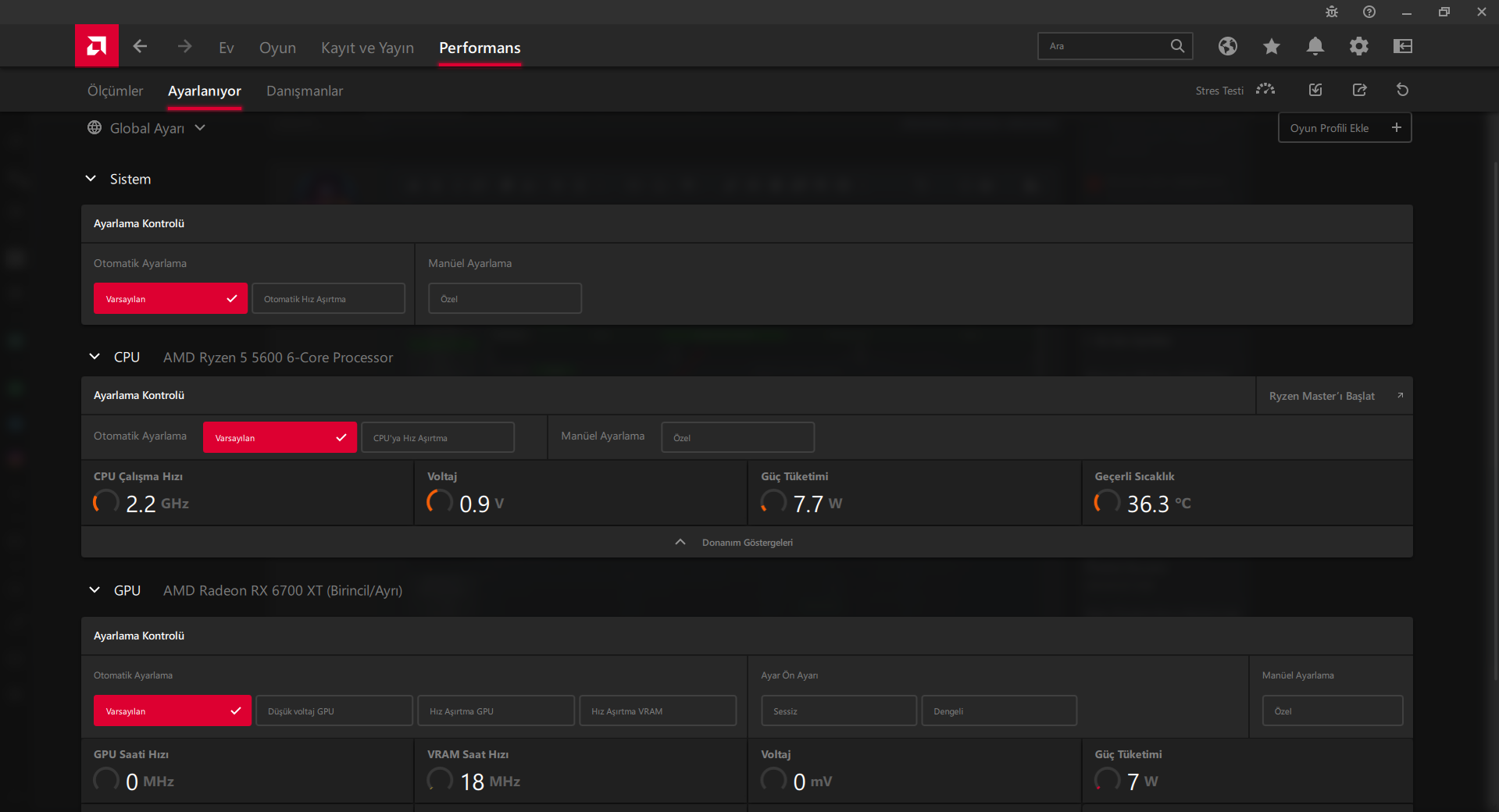The height and width of the screenshot is (812, 1499).
Task: Open the Oyun tab
Action: point(277,48)
